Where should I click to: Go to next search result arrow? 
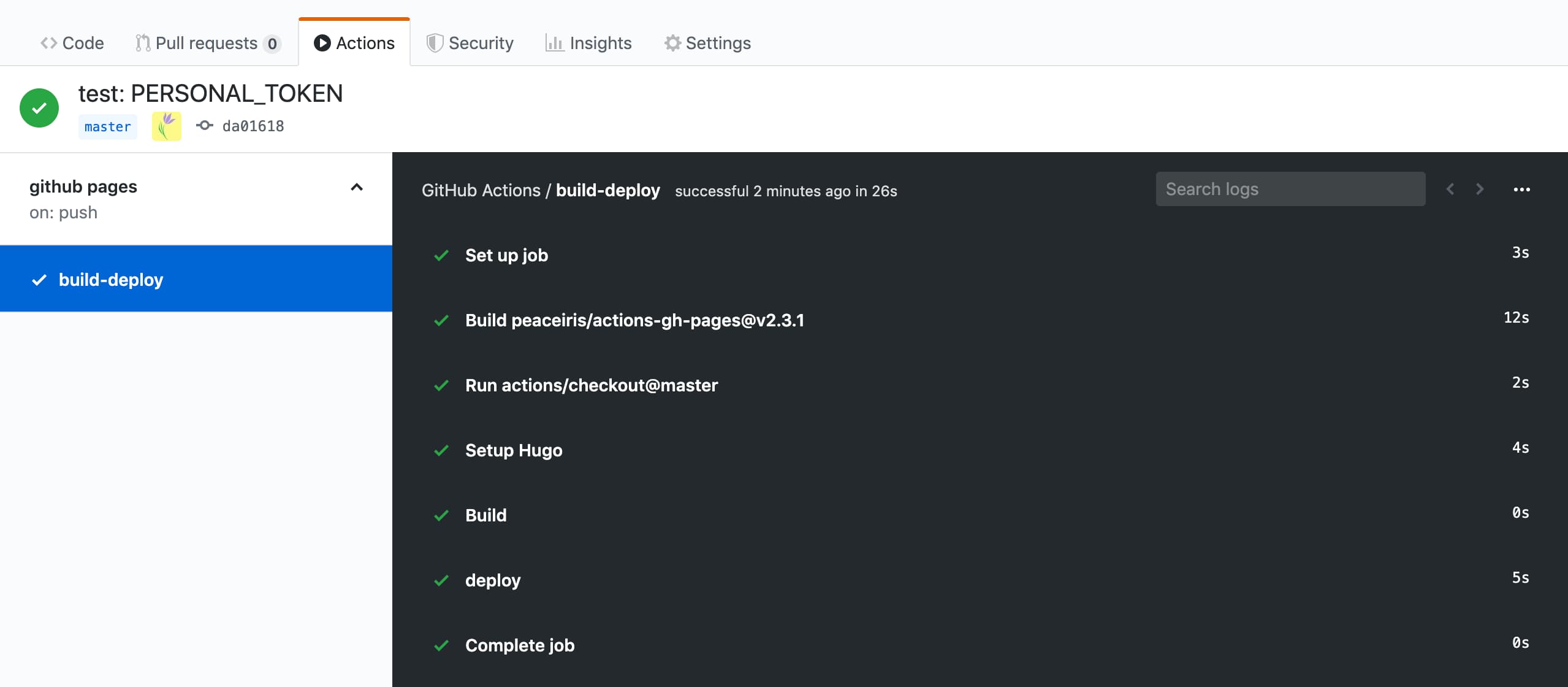pos(1480,189)
